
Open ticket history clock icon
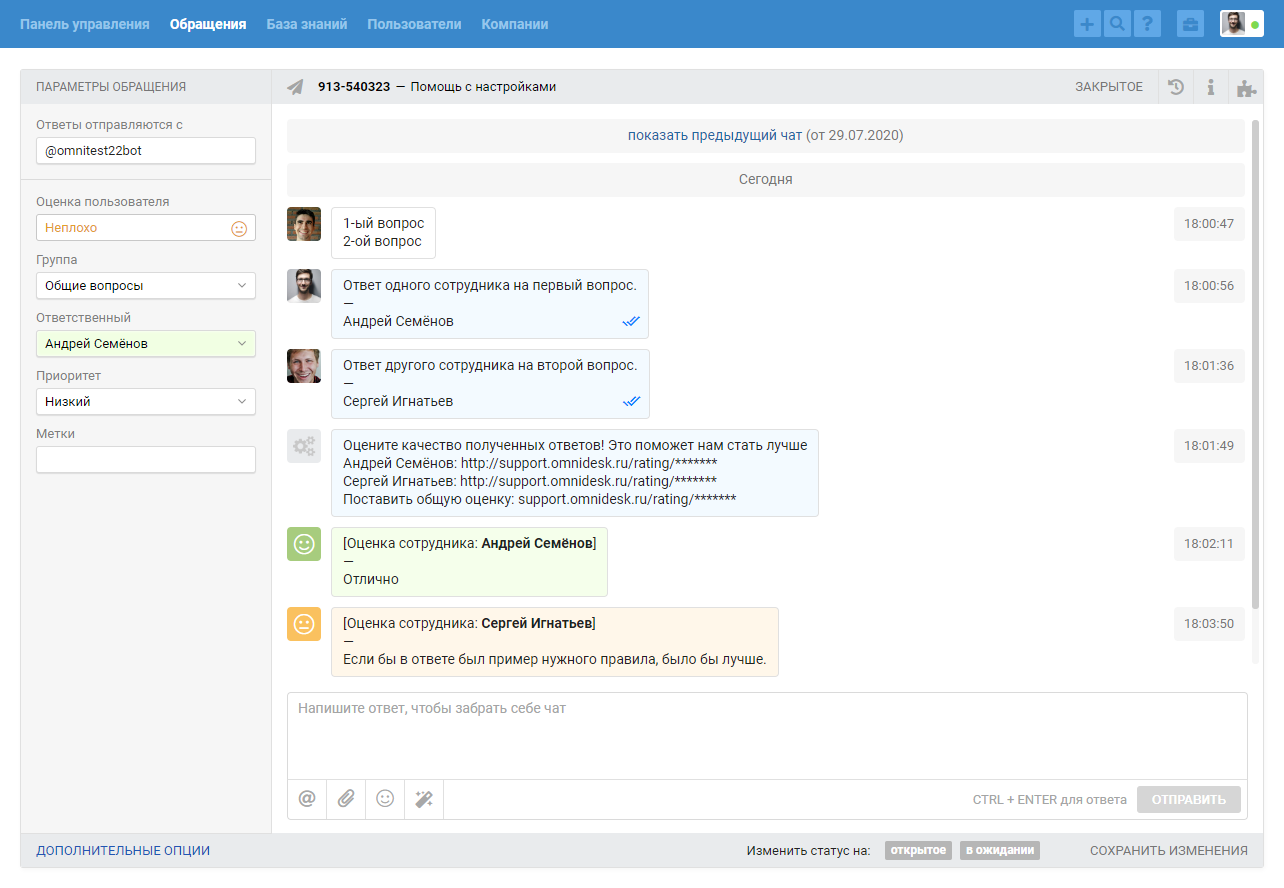coord(1176,87)
